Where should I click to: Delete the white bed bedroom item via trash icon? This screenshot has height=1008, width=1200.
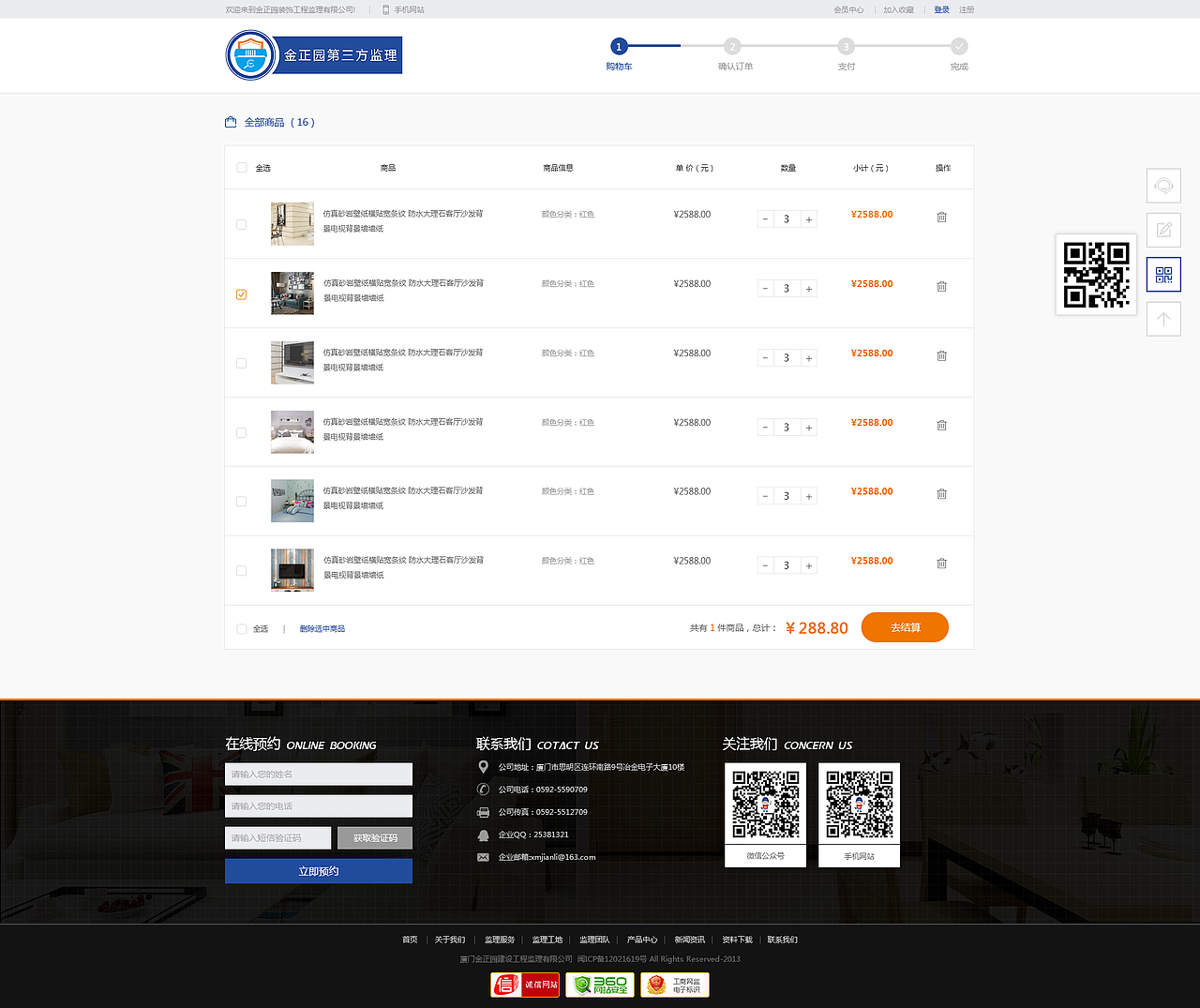coord(941,425)
